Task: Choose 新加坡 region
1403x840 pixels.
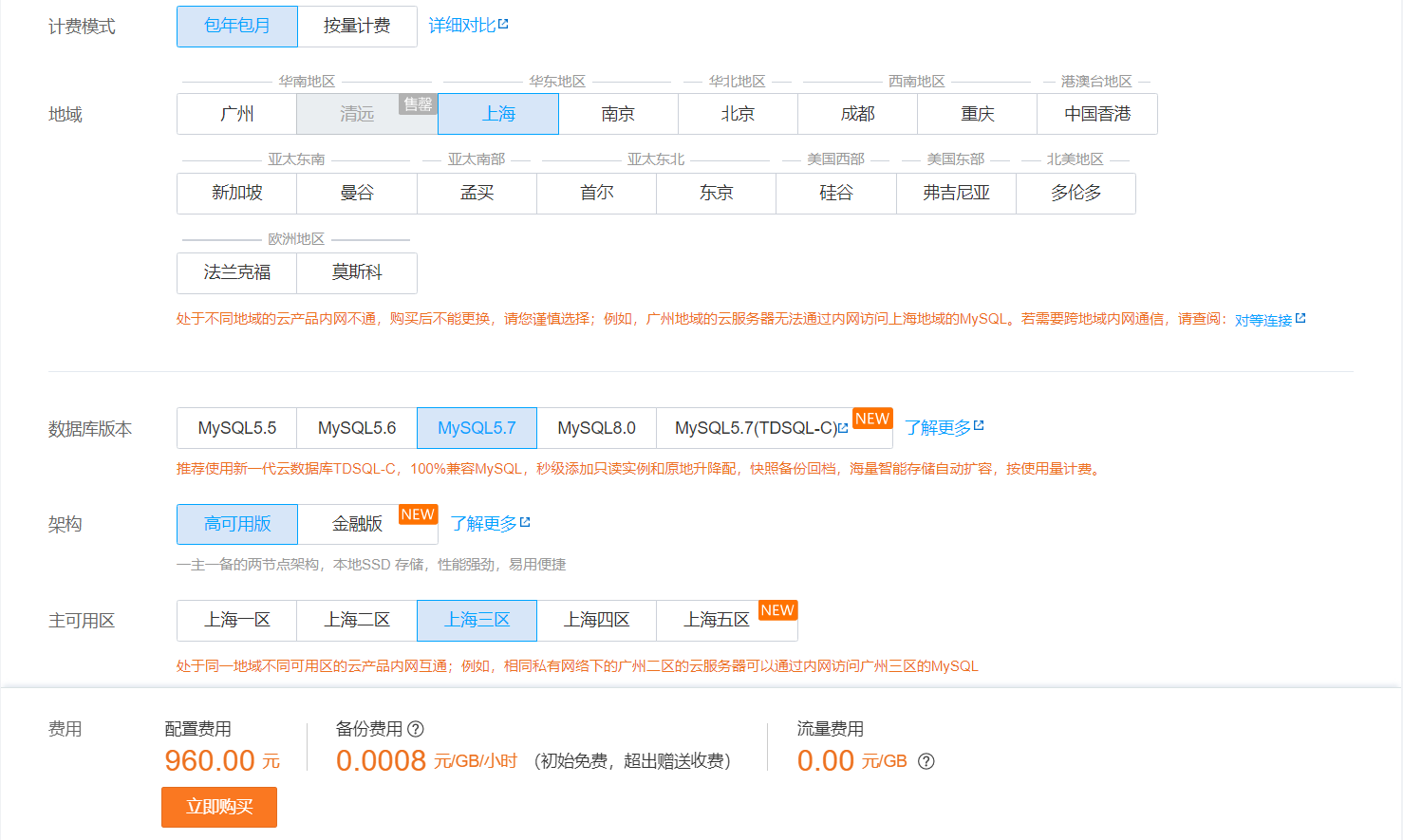Action: (237, 194)
